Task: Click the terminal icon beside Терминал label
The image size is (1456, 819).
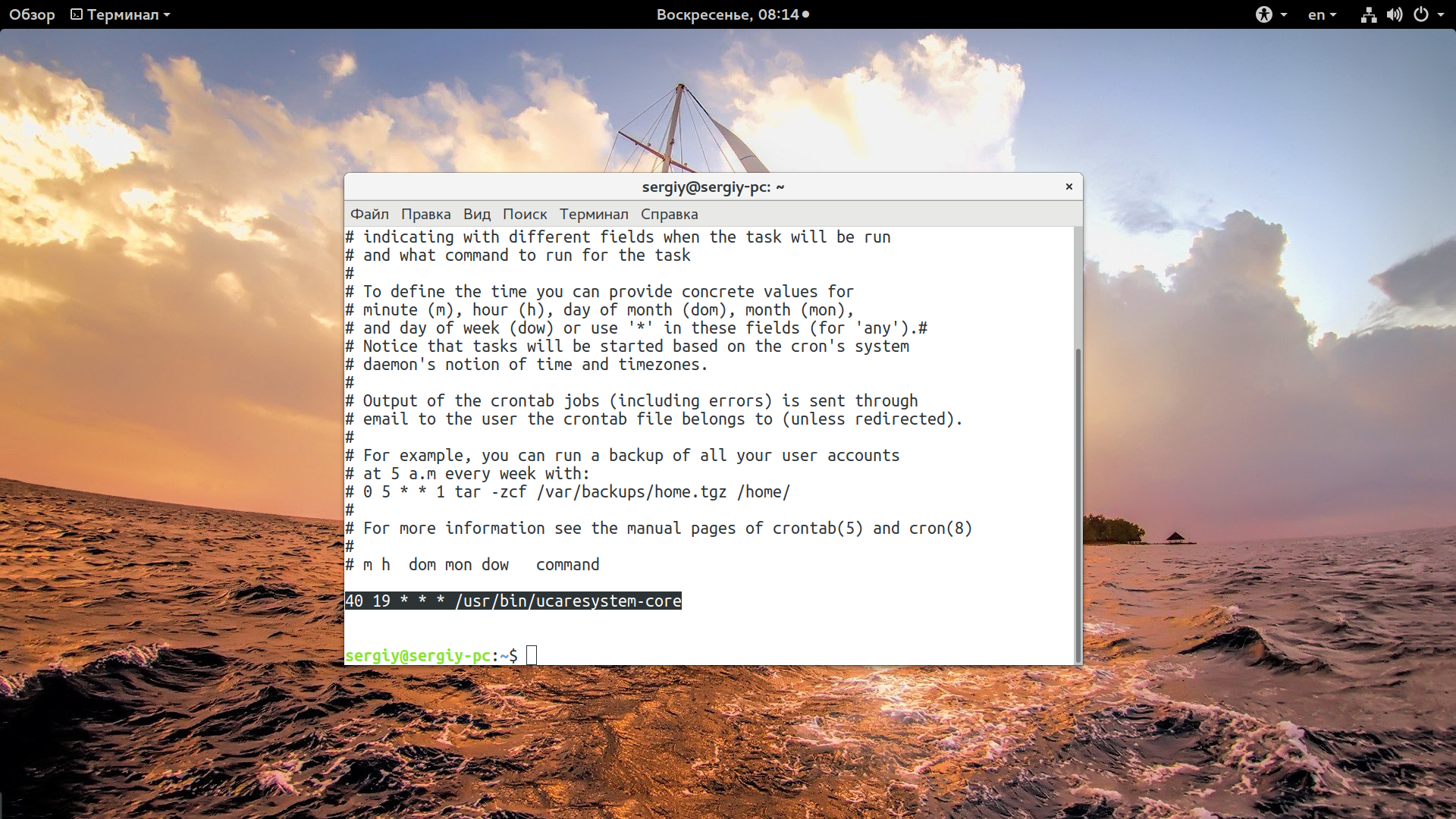Action: (77, 14)
